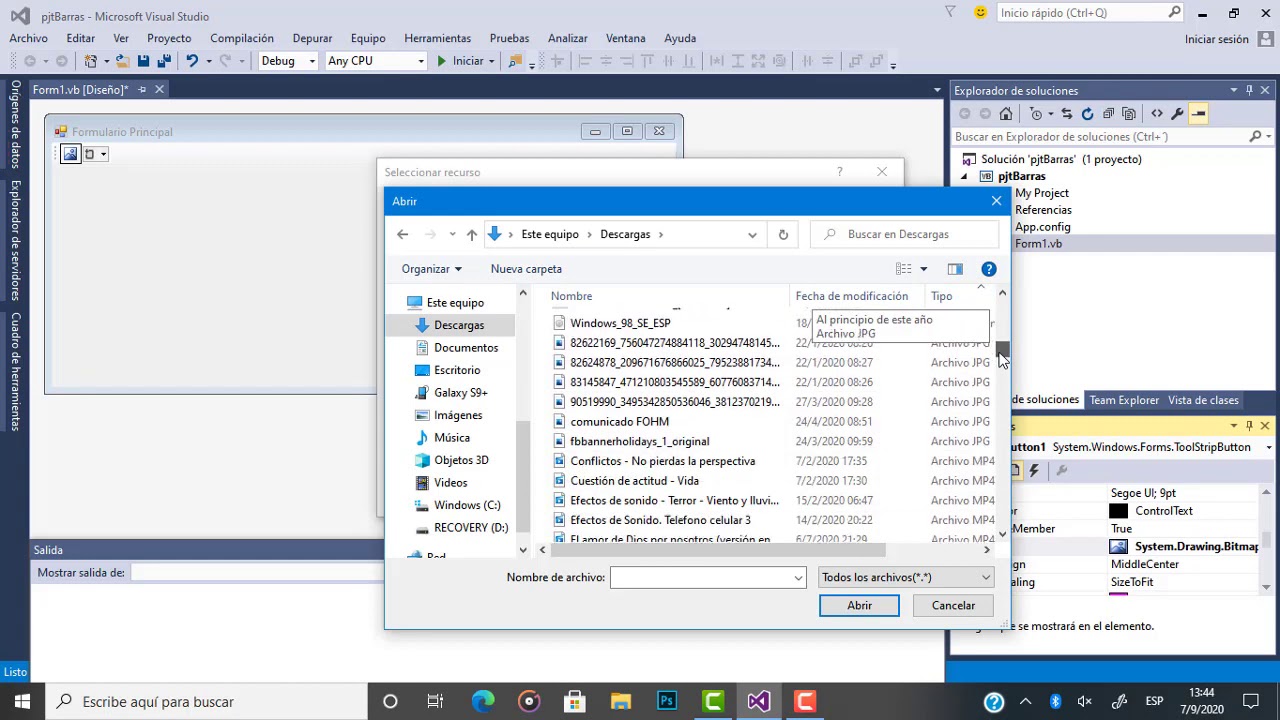Click the Save icon in Visual Studio toolbar

point(143,61)
